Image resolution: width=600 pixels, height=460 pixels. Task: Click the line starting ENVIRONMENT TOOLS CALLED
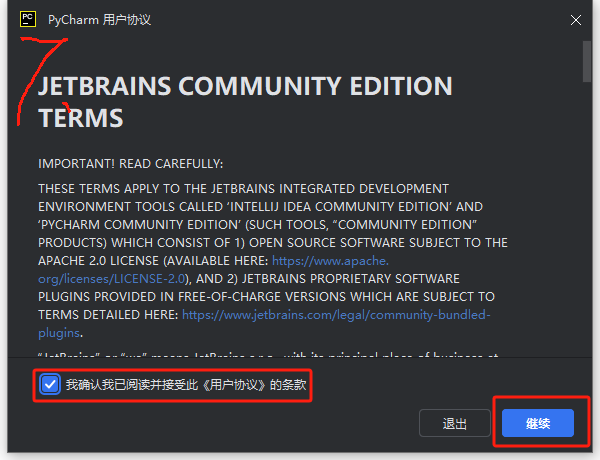click(260, 207)
